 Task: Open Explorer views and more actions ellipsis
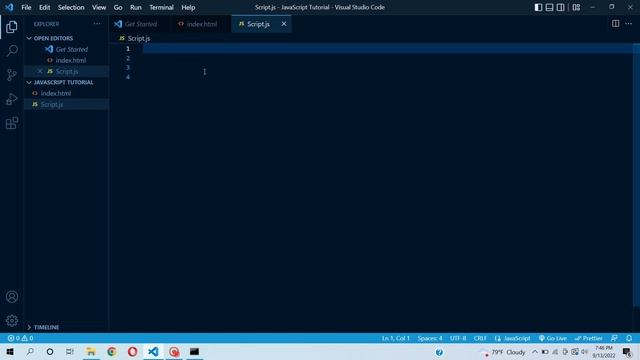coord(97,24)
